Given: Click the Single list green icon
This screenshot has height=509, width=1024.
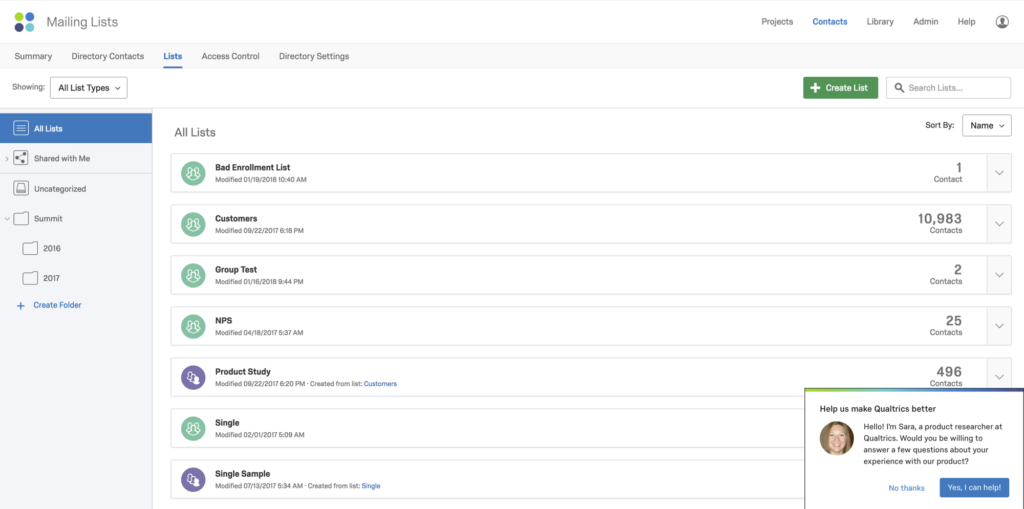Looking at the screenshot, I should [x=193, y=428].
